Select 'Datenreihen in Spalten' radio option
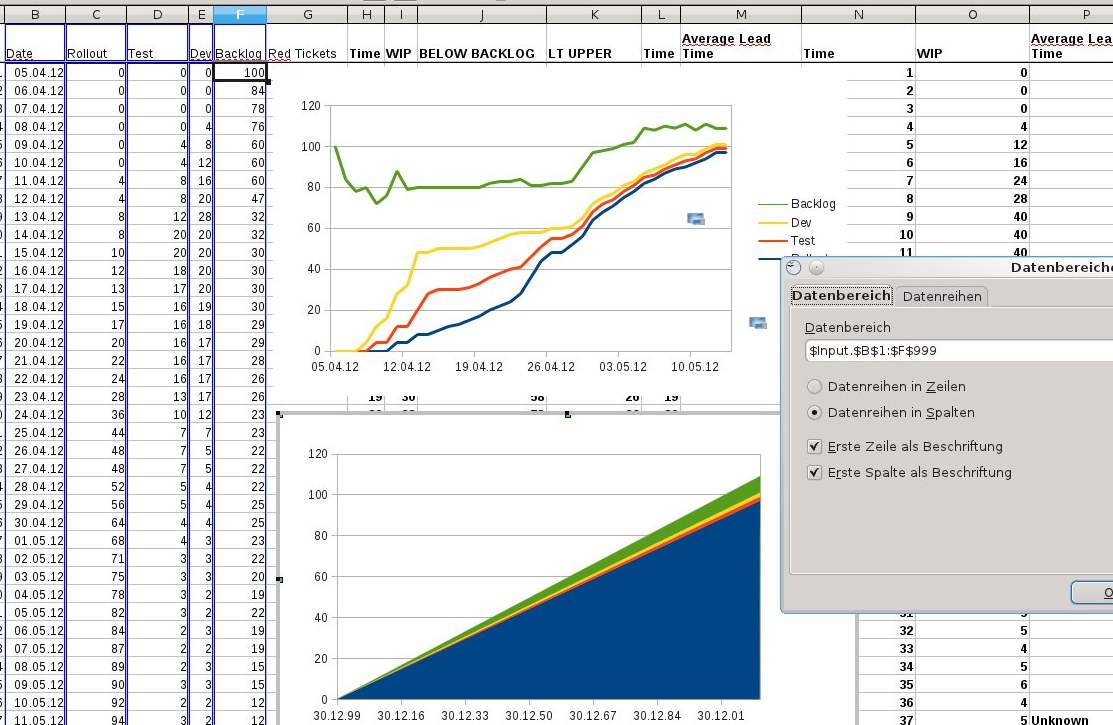The image size is (1113, 725). tap(815, 412)
